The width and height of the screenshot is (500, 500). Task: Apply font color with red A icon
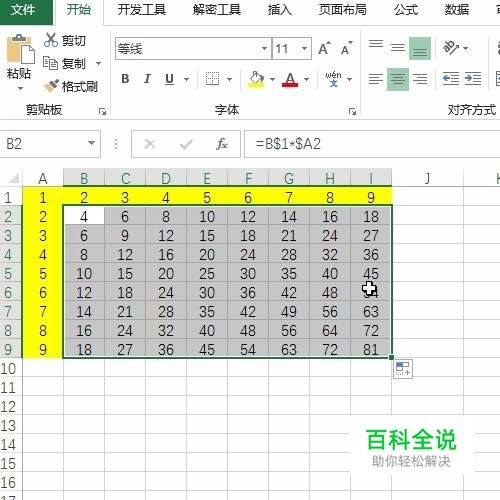(x=290, y=79)
